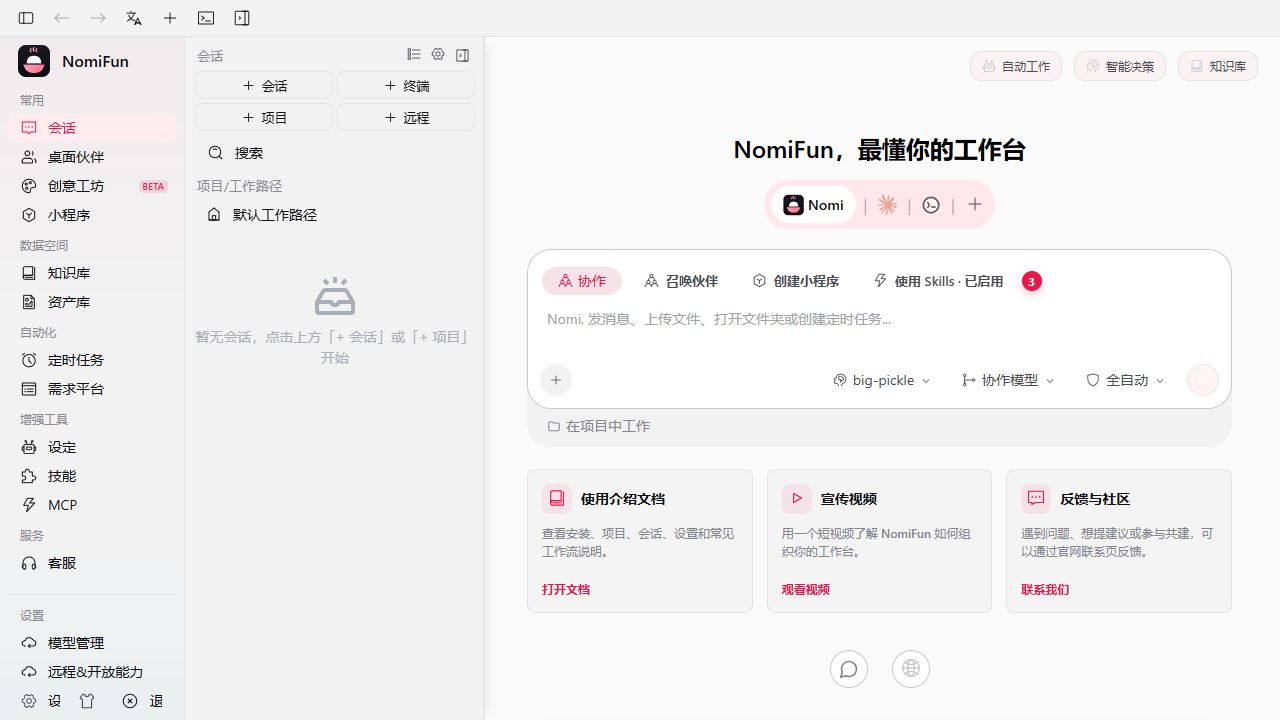Open 小程序 in the sidebar
Image resolution: width=1280 pixels, height=720 pixels.
point(92,215)
